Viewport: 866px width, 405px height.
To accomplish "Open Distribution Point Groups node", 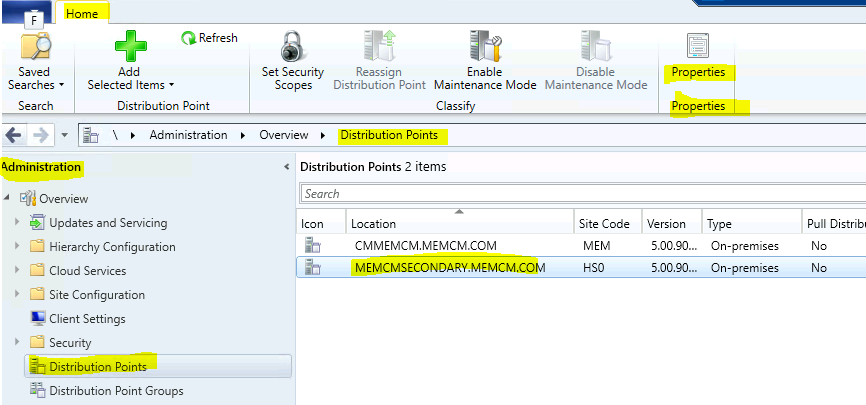I will (116, 391).
